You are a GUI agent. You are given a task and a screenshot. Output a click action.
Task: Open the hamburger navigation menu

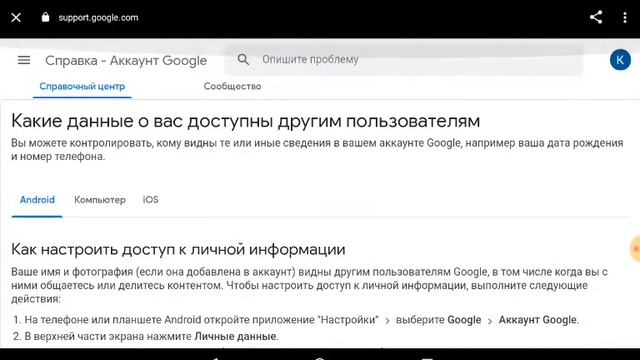coord(24,60)
